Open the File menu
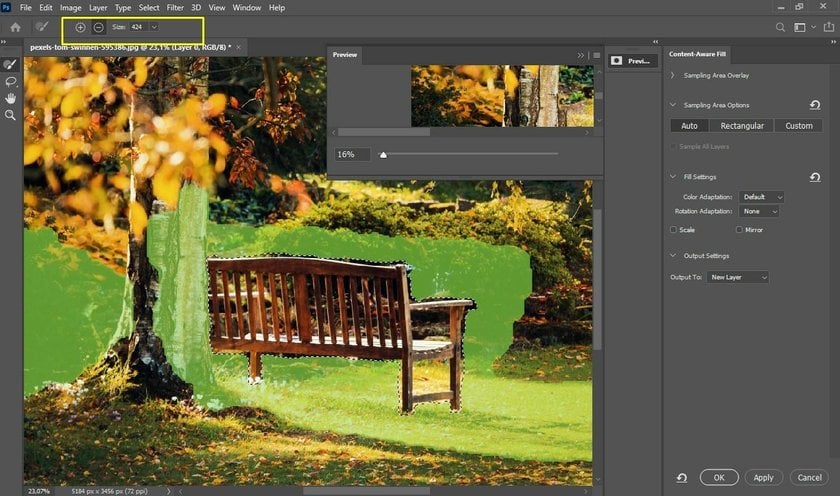Screen dimensions: 840x496 point(26,7)
